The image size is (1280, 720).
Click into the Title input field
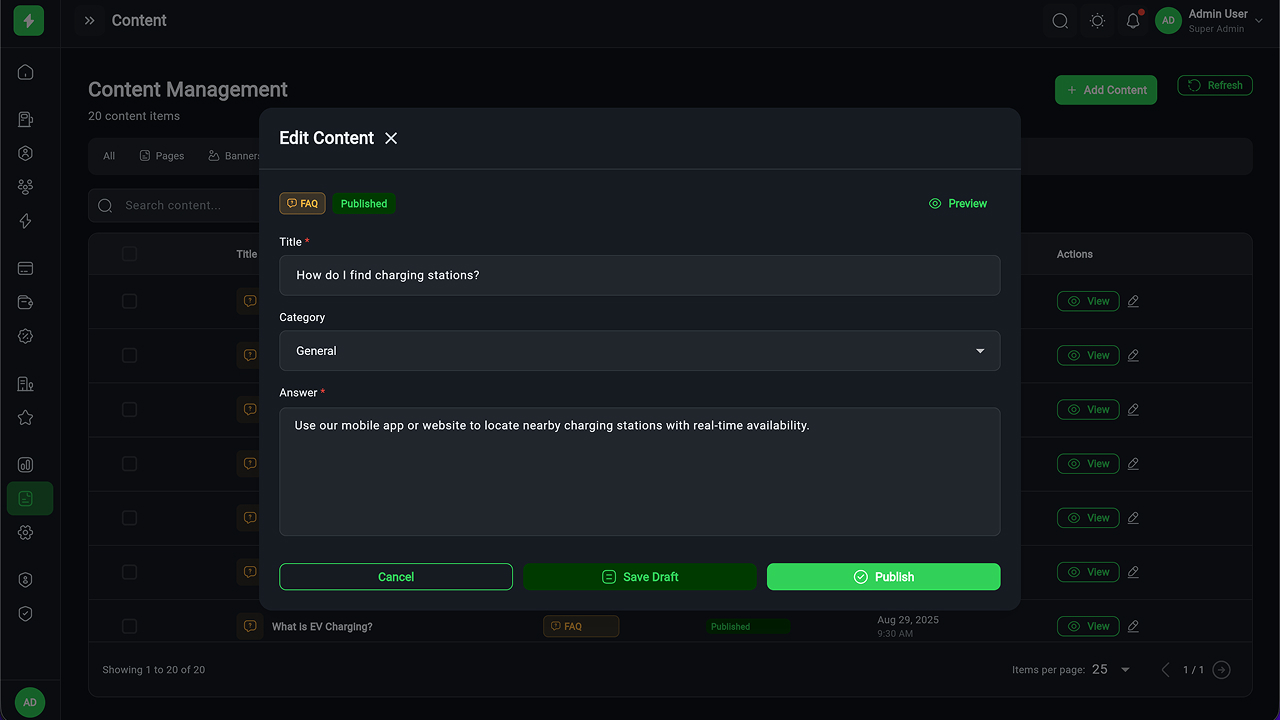639,275
